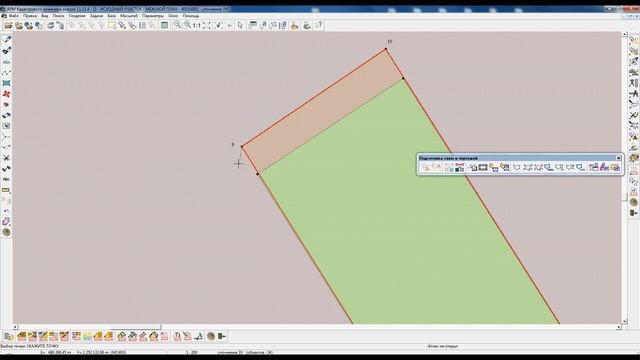Open the Вид menu
The width and height of the screenshot is (640, 360).
coord(44,16)
